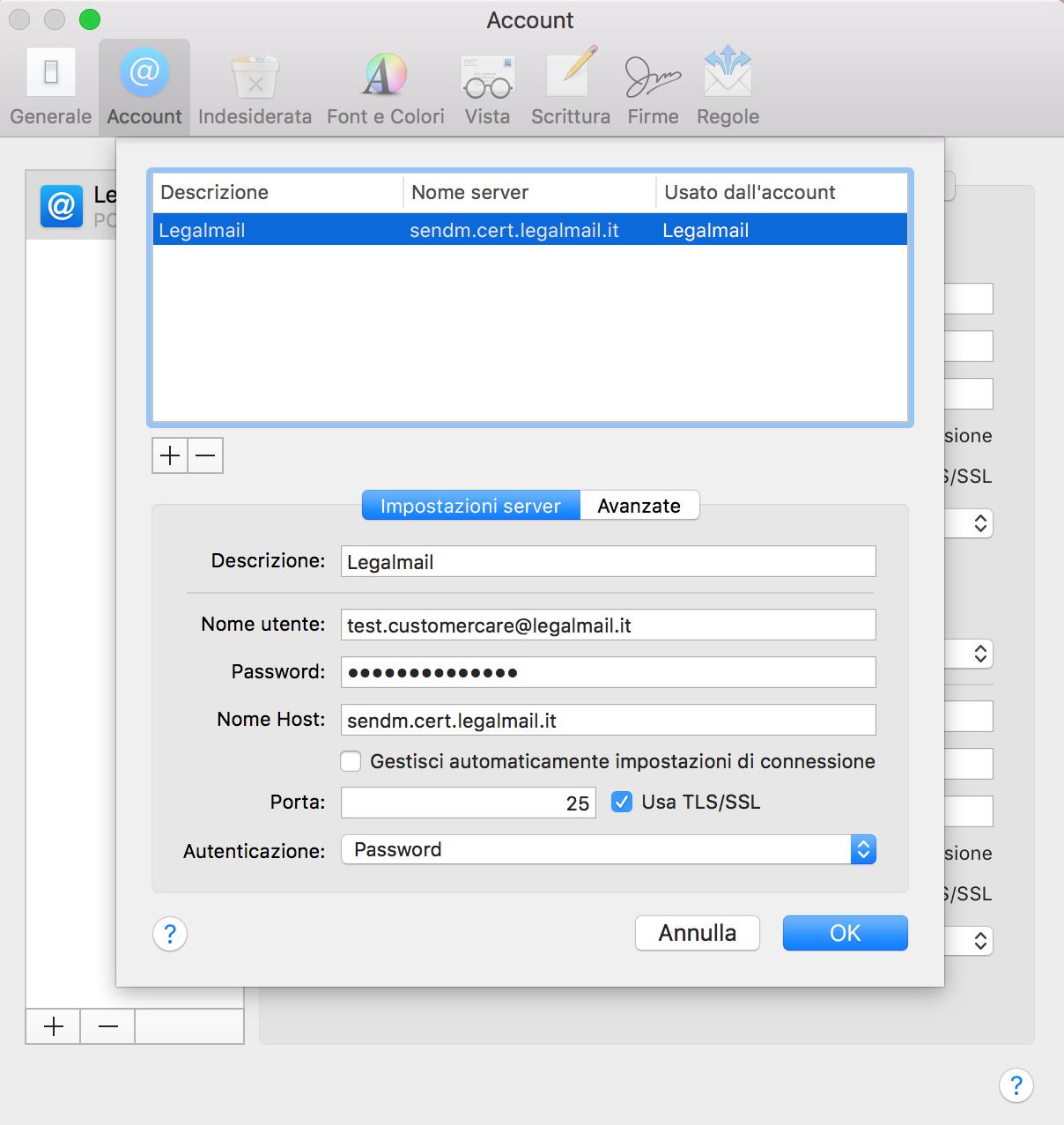Select the Impostazioni server tab
Screen dimensions: 1064x1125
click(x=470, y=506)
